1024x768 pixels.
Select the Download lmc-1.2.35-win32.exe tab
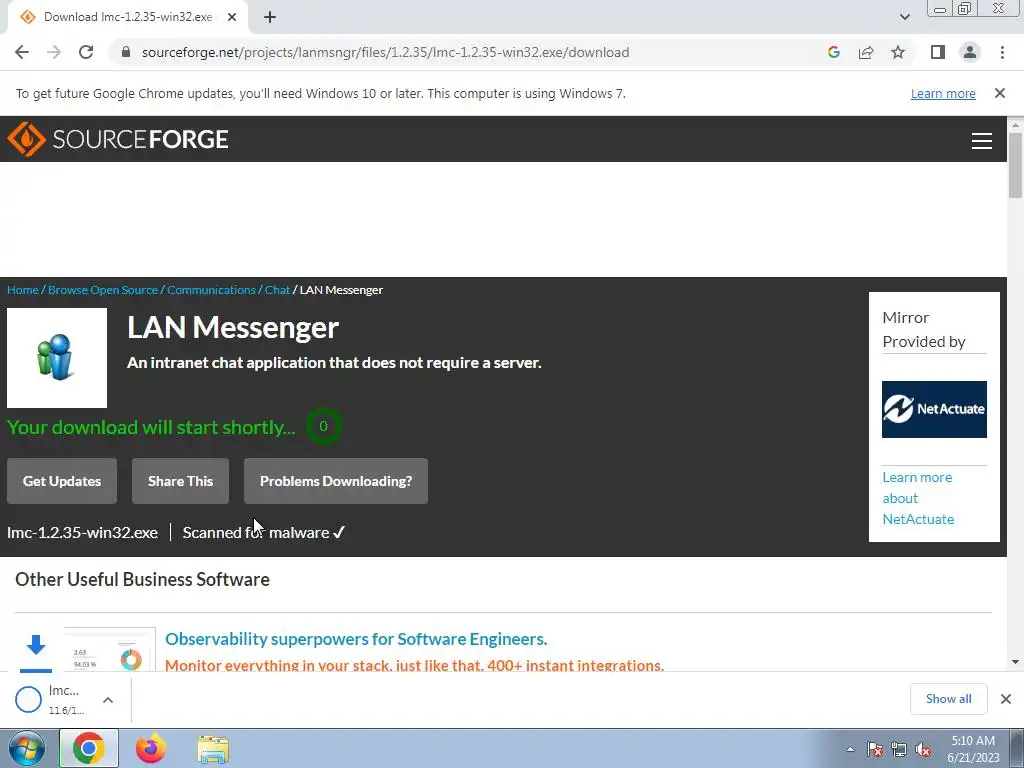(127, 17)
